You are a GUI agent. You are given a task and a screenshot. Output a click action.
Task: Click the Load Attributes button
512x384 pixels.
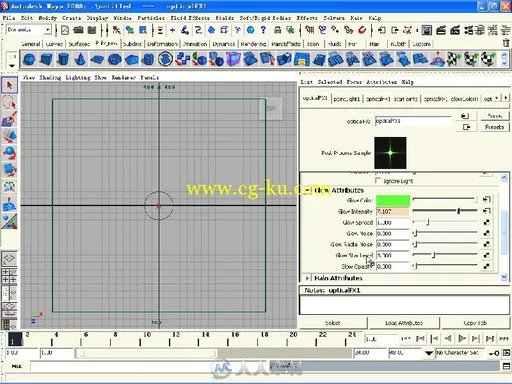tap(404, 323)
